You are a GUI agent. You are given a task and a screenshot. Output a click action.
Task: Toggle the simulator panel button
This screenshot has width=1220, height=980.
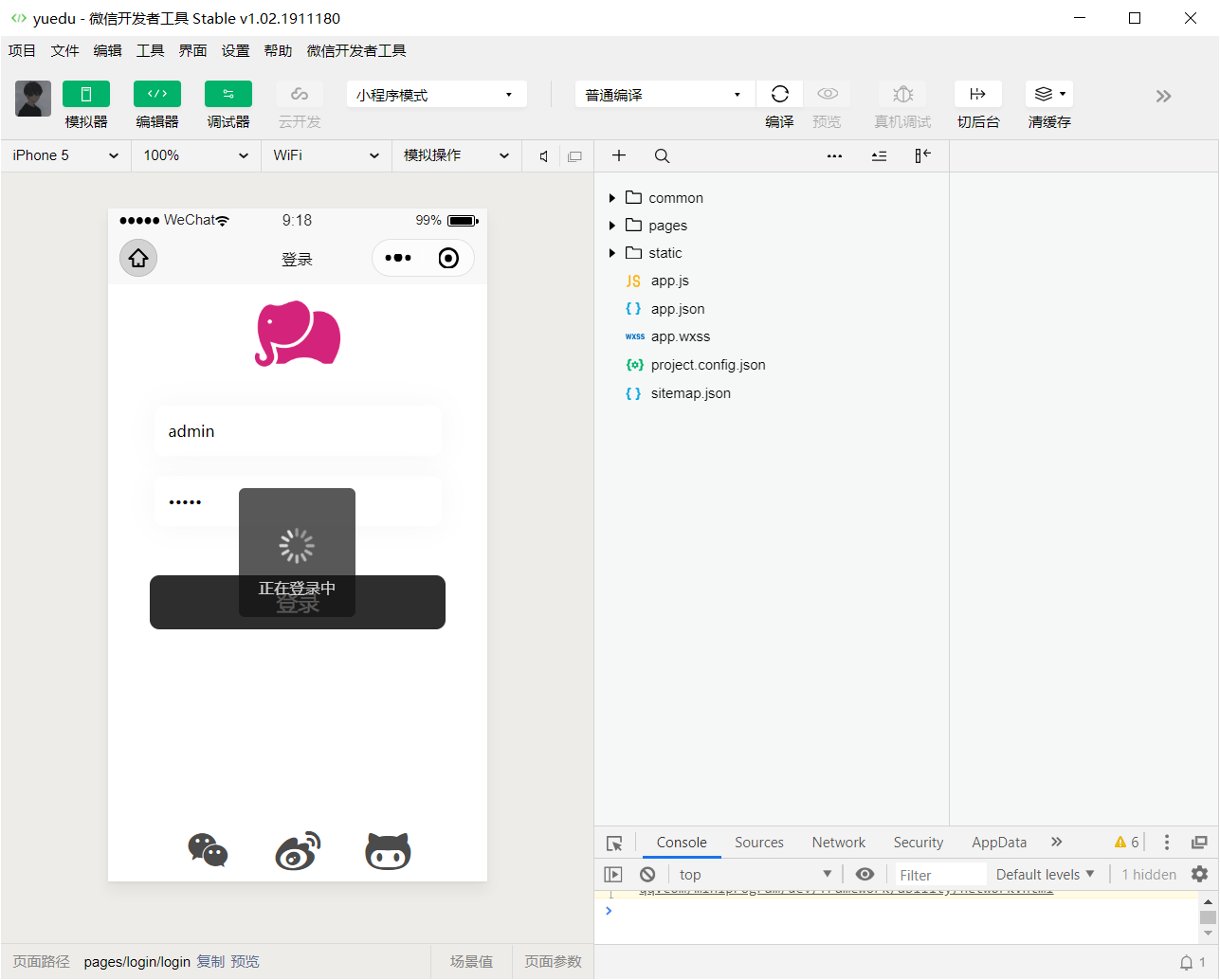click(x=86, y=94)
